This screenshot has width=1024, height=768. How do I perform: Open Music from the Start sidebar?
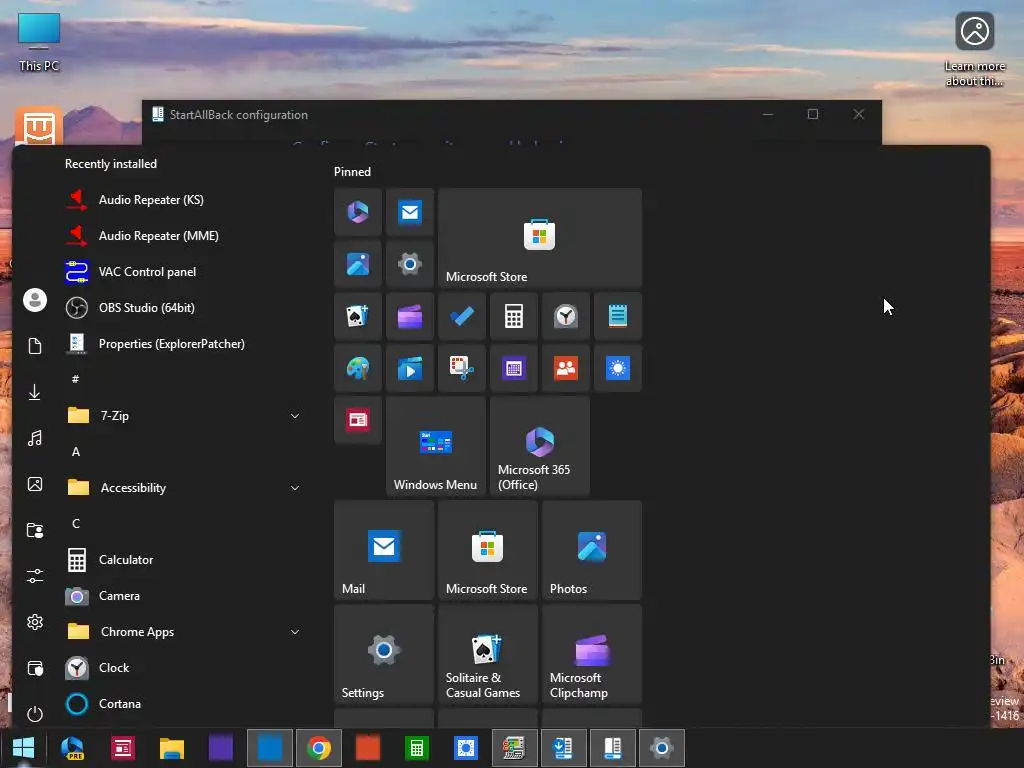coord(35,438)
